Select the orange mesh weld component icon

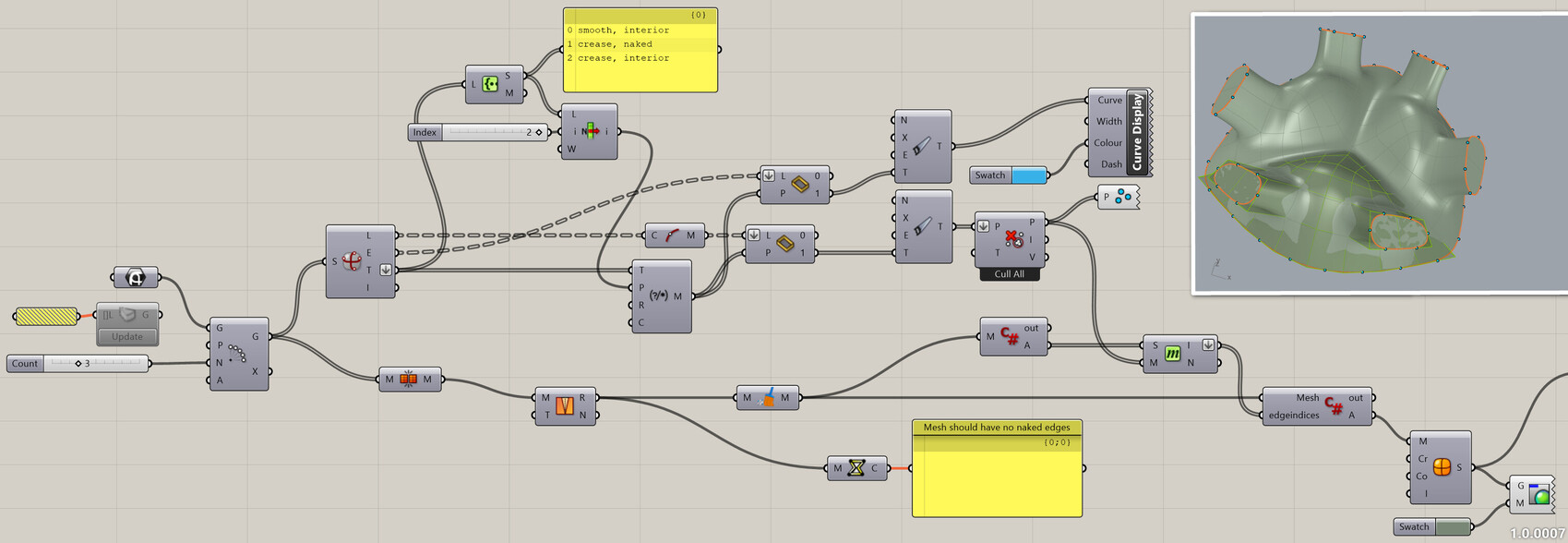click(x=409, y=380)
